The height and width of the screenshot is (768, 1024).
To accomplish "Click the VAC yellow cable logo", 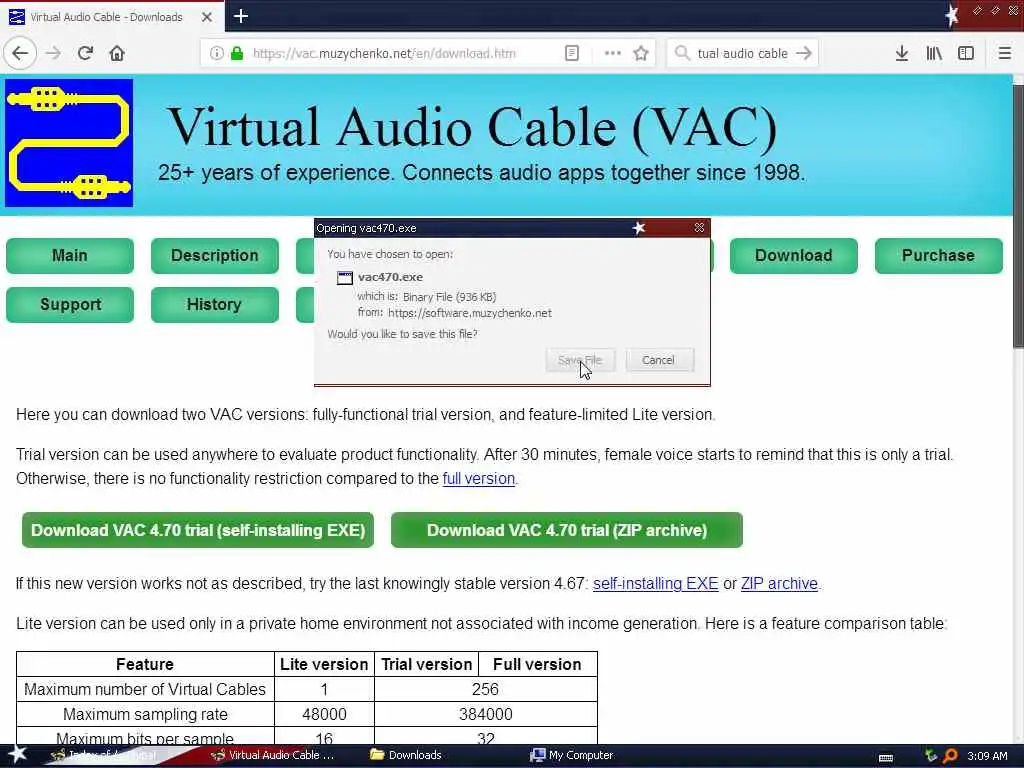I will point(69,143).
